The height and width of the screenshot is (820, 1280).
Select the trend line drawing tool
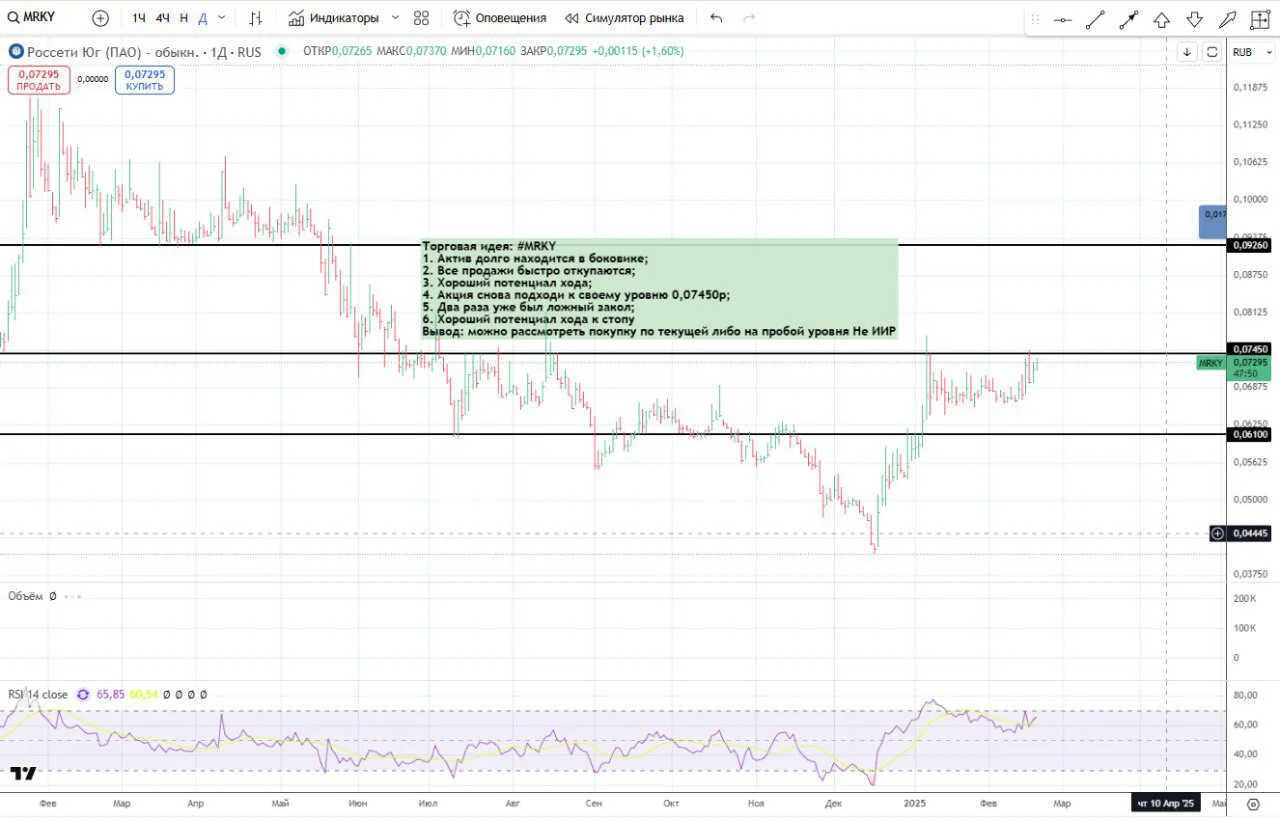(x=1096, y=19)
